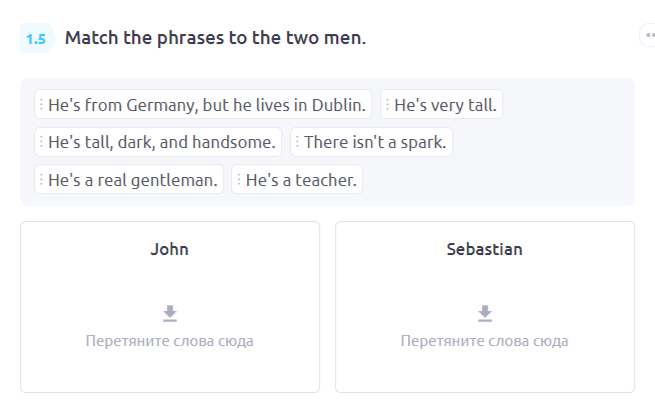Click the 1.5 exercise number badge

pos(36,39)
